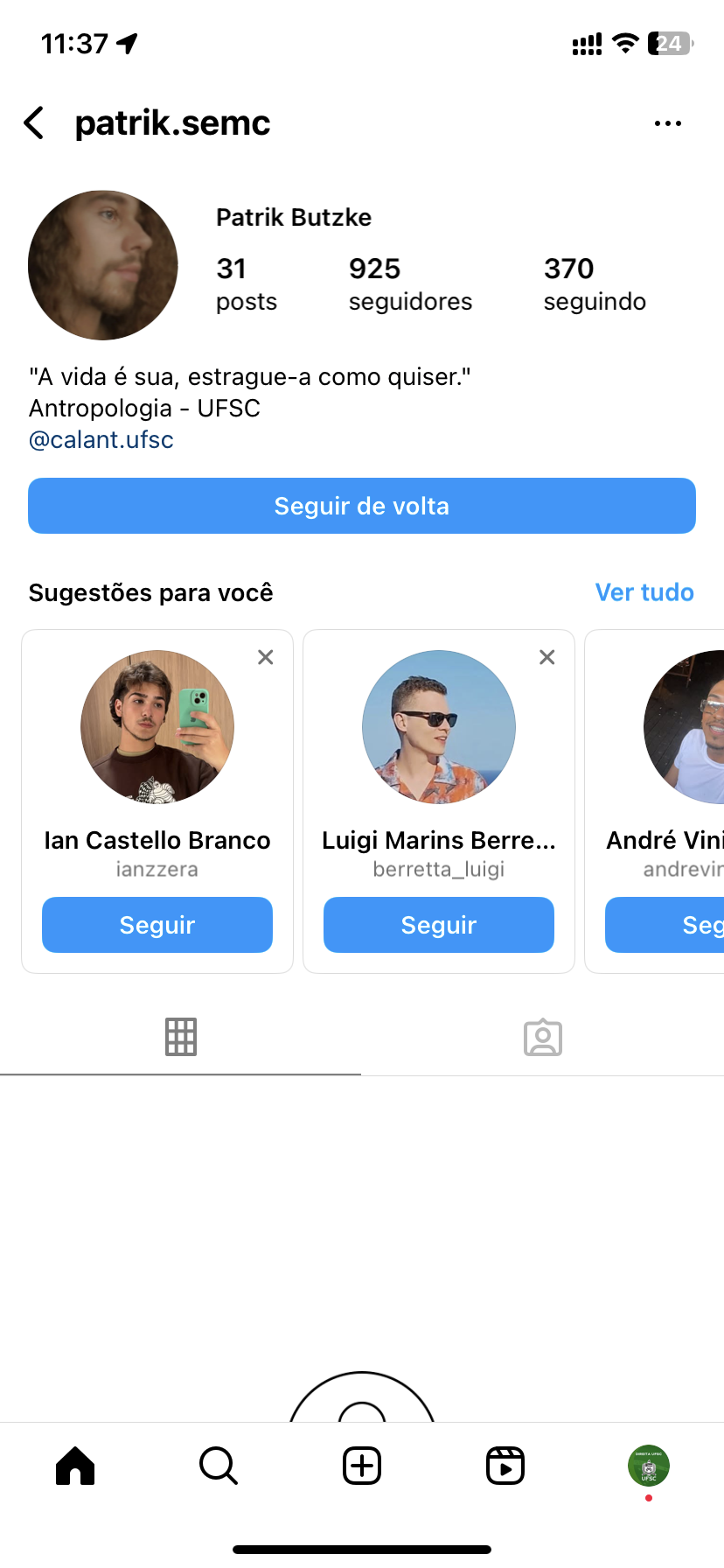This screenshot has width=724, height=1568.
Task: Open the three-dot options menu
Action: pos(667,123)
